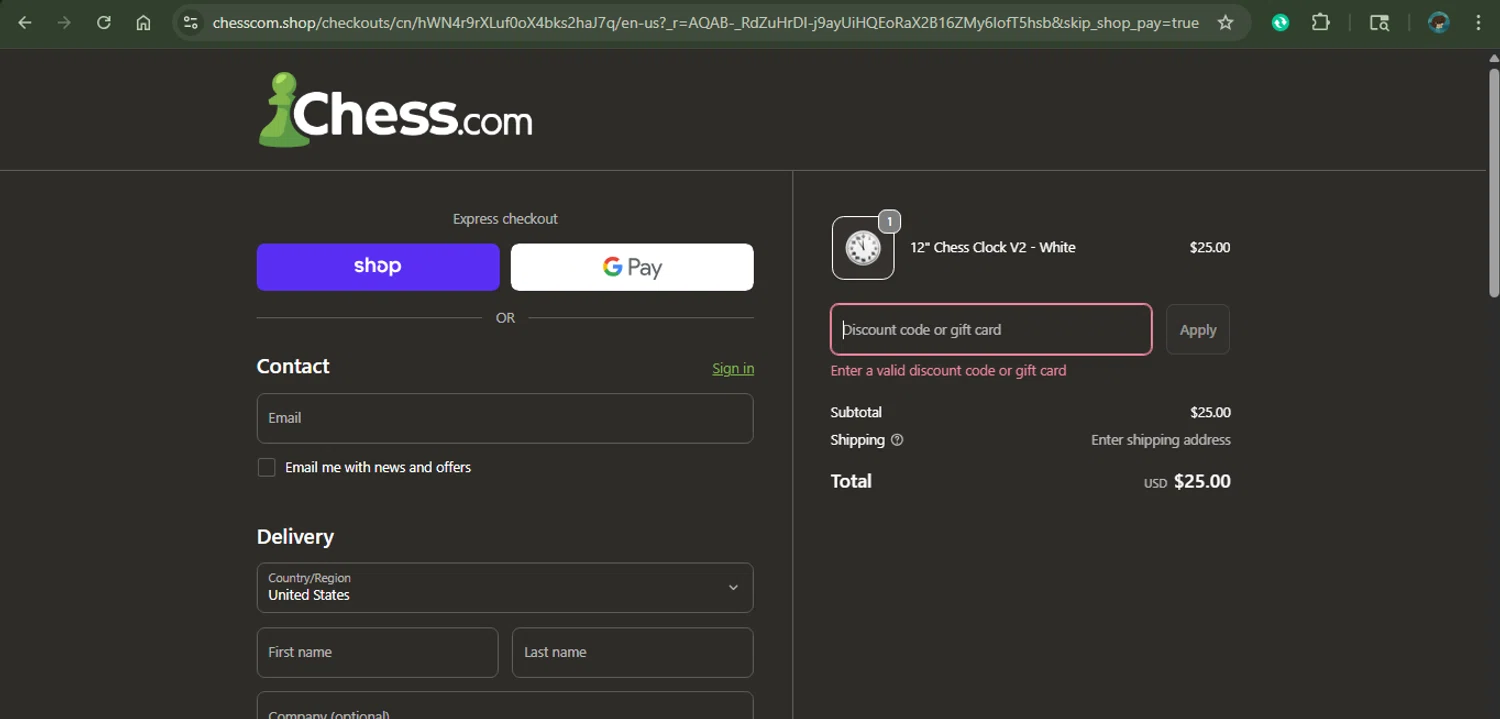Focus the First name field
This screenshot has height=719, width=1500.
378,652
